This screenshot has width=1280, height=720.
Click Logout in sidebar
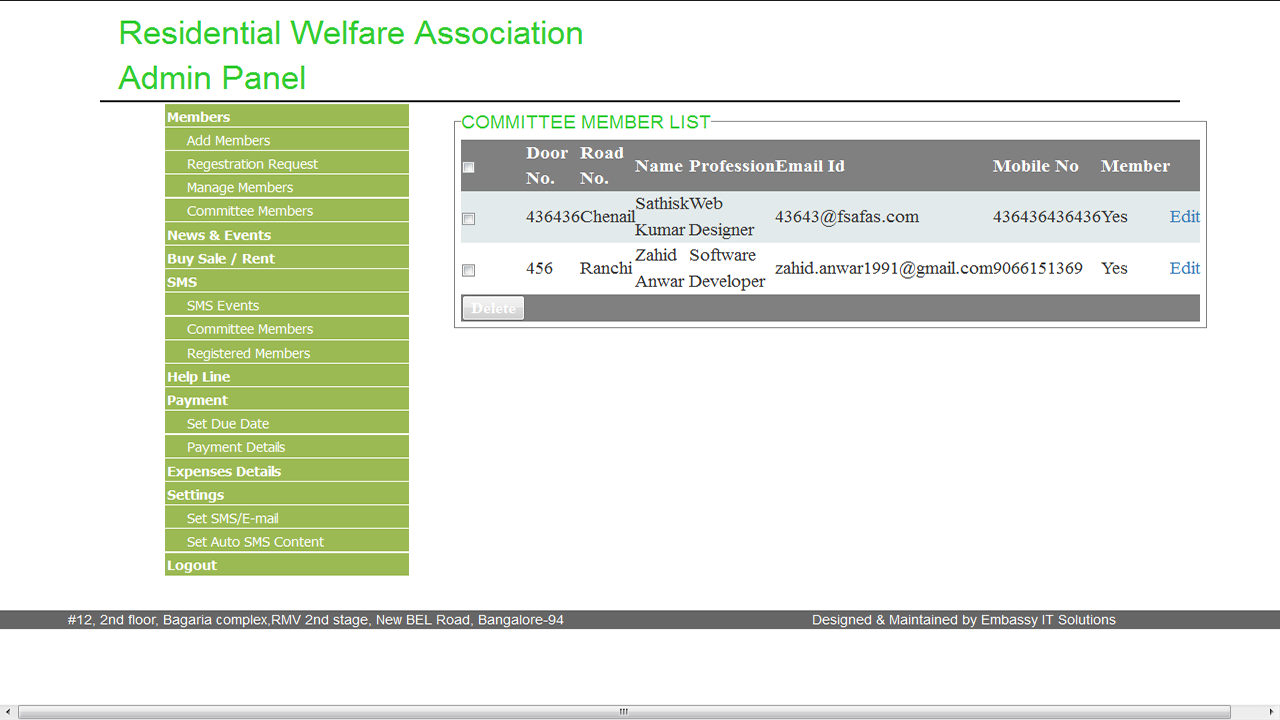(x=287, y=565)
